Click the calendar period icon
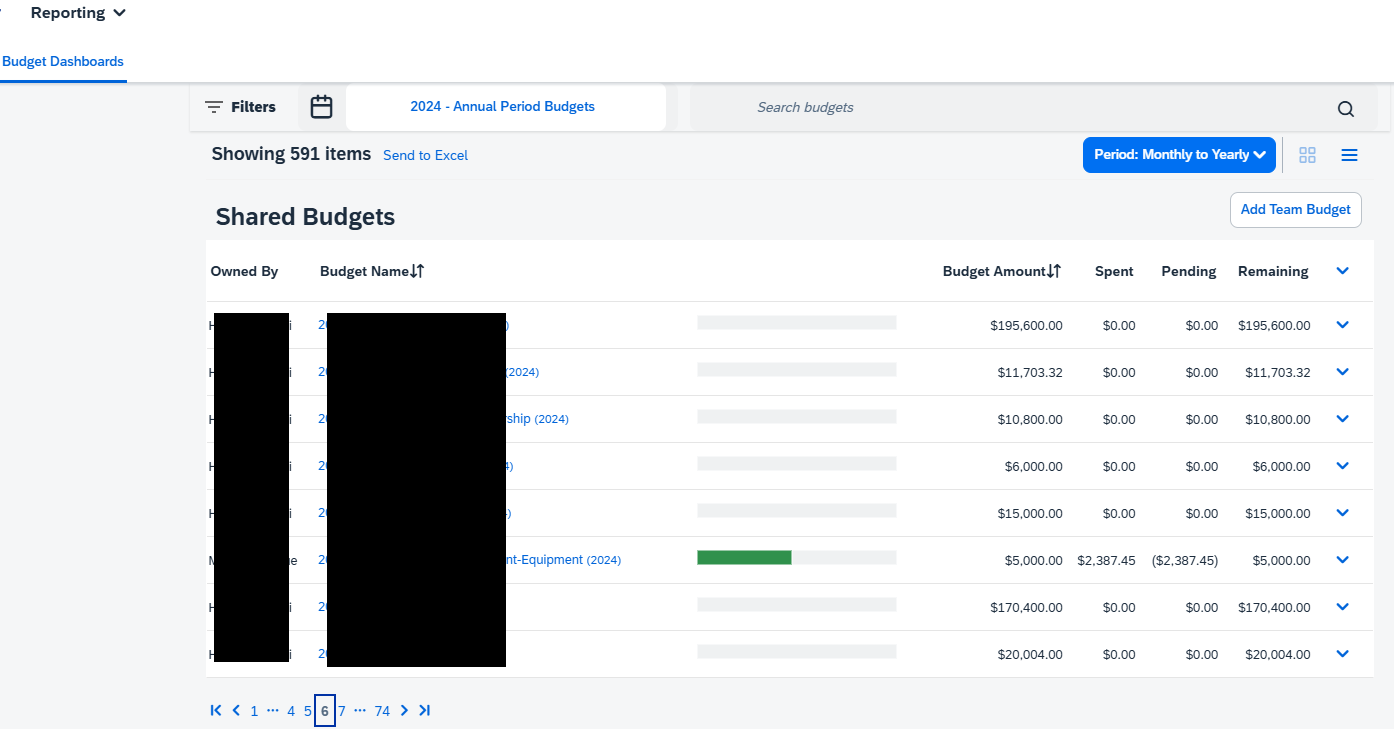This screenshot has height=729, width=1394. coord(321,107)
